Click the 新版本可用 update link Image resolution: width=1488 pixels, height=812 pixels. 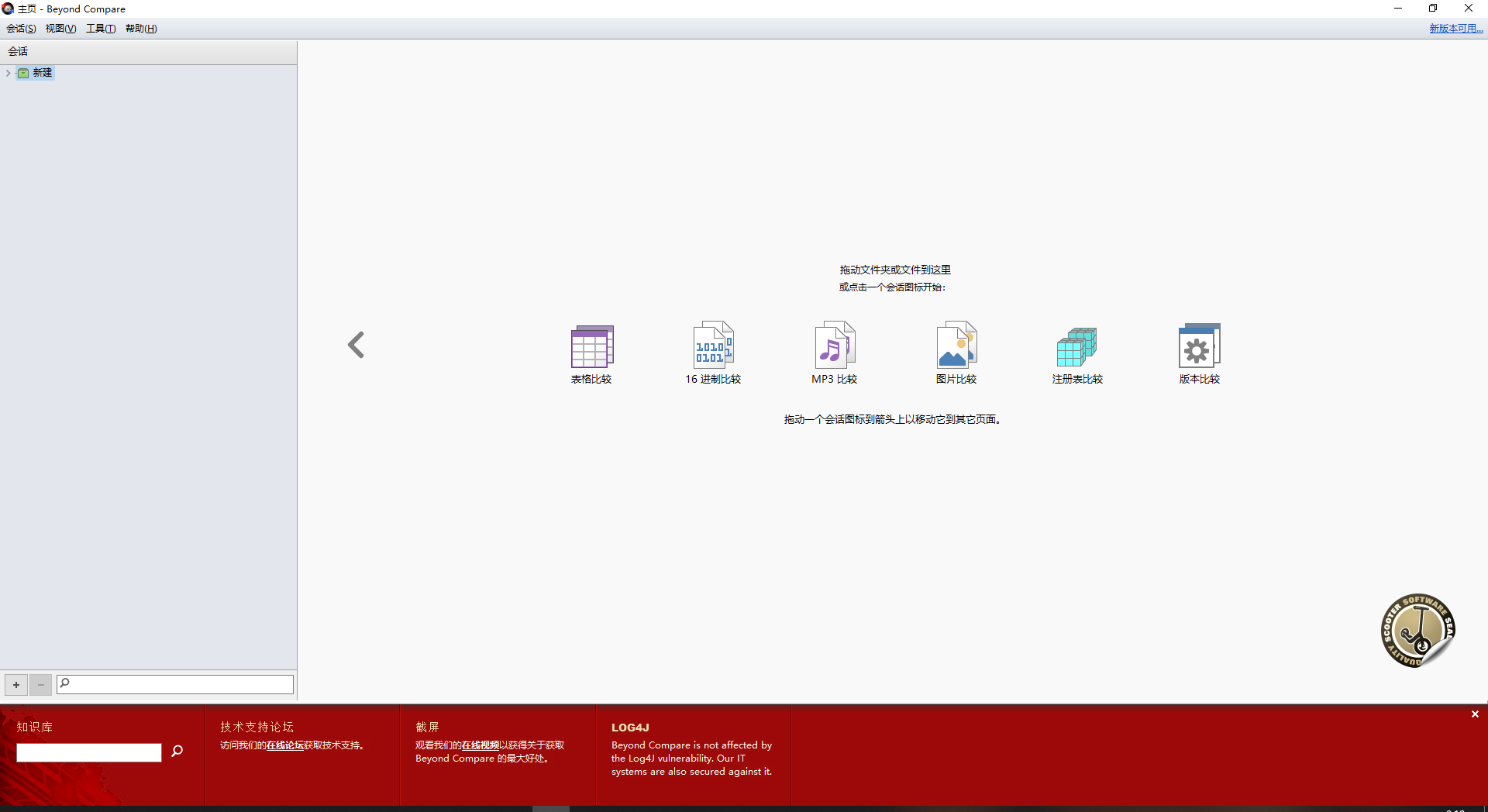point(1456,29)
